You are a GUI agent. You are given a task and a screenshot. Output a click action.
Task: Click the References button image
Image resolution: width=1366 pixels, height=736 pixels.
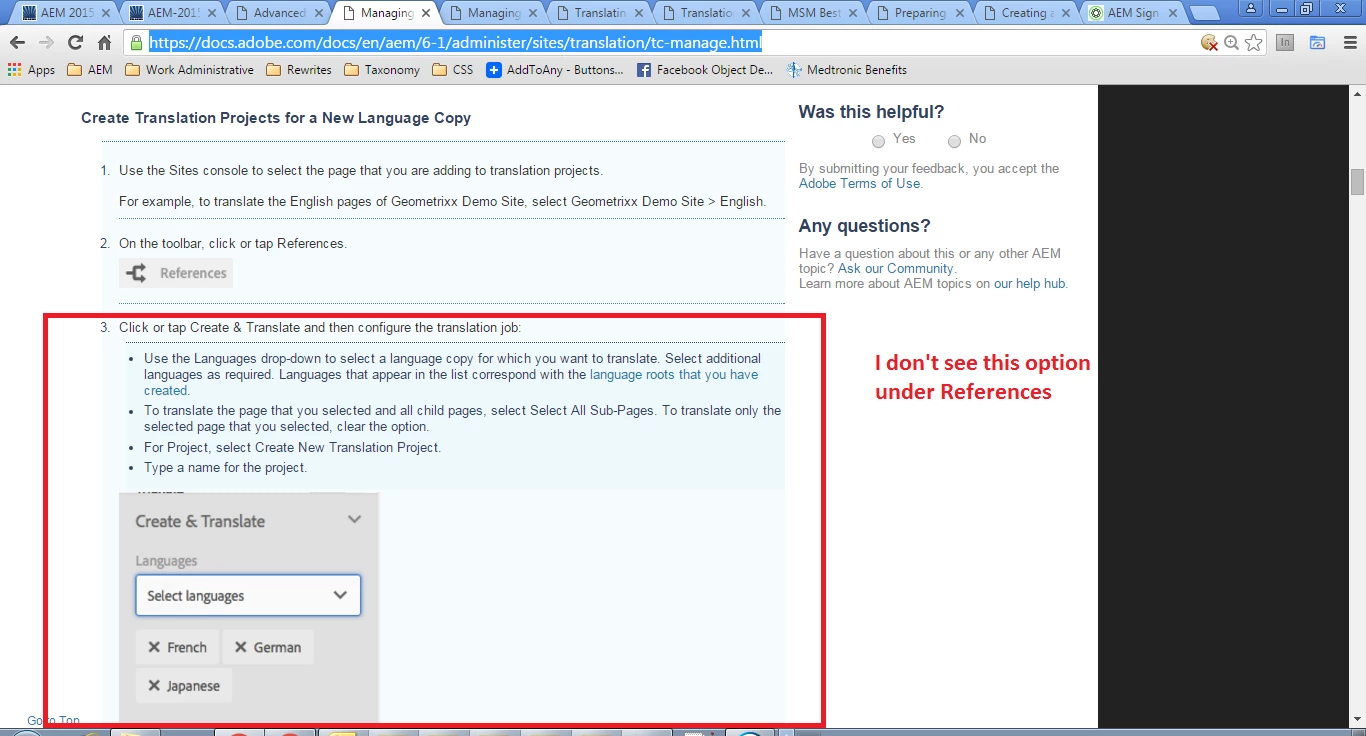(176, 273)
